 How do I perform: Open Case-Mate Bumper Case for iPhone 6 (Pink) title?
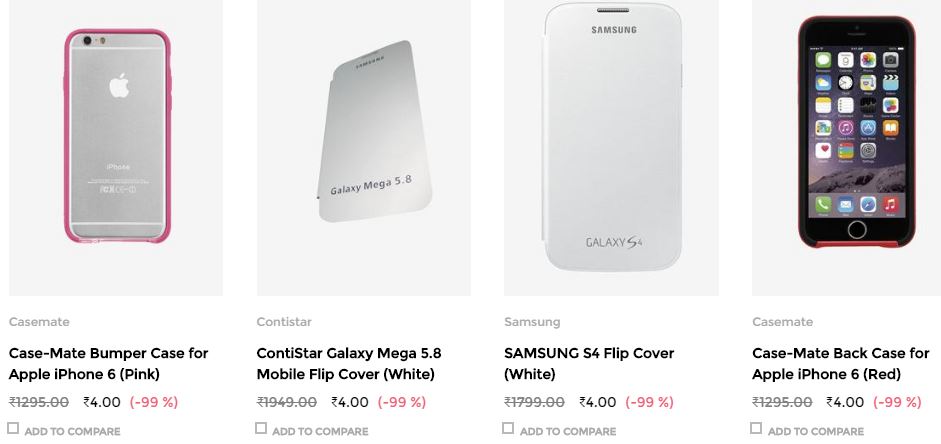point(108,364)
